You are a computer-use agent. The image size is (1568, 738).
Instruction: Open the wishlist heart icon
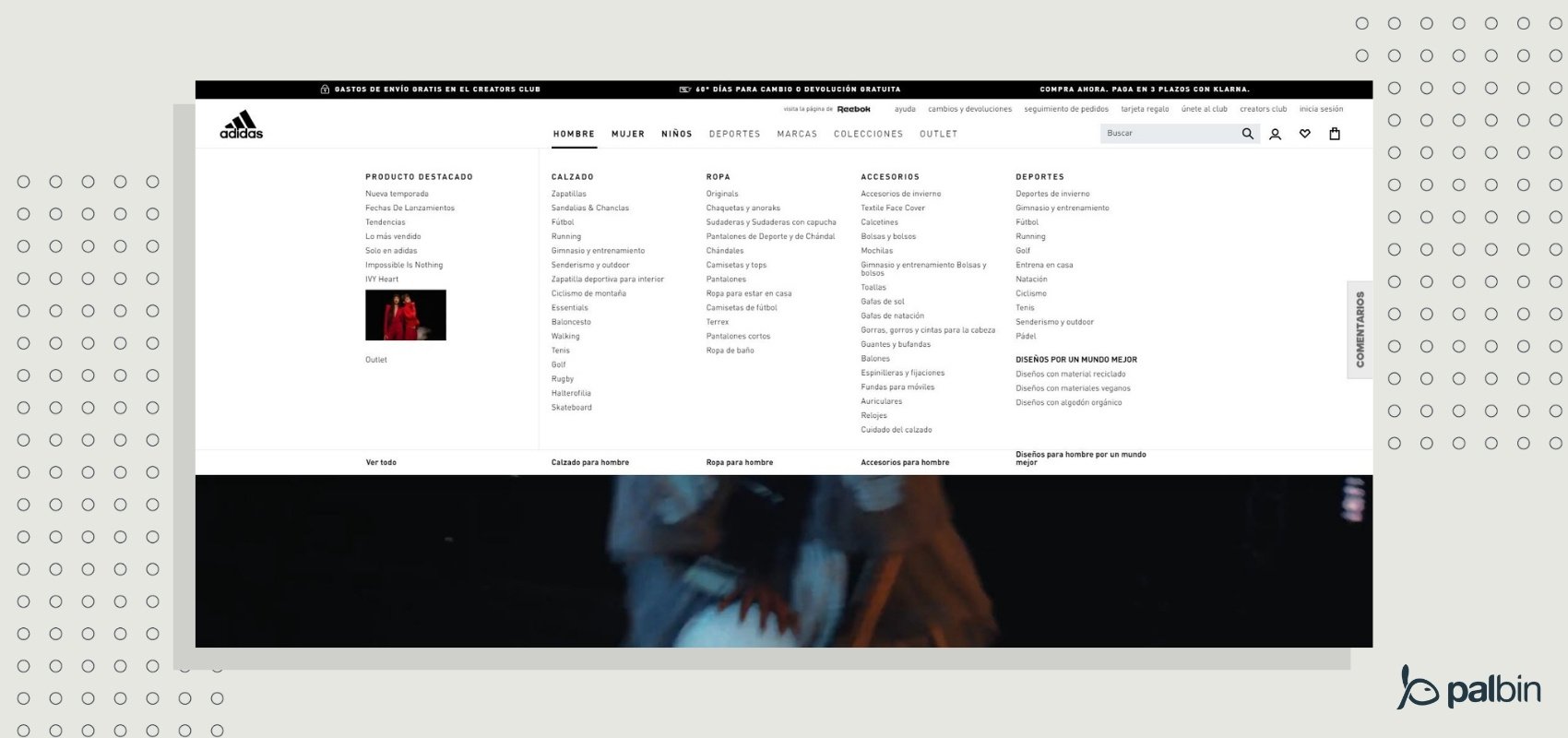pos(1304,134)
